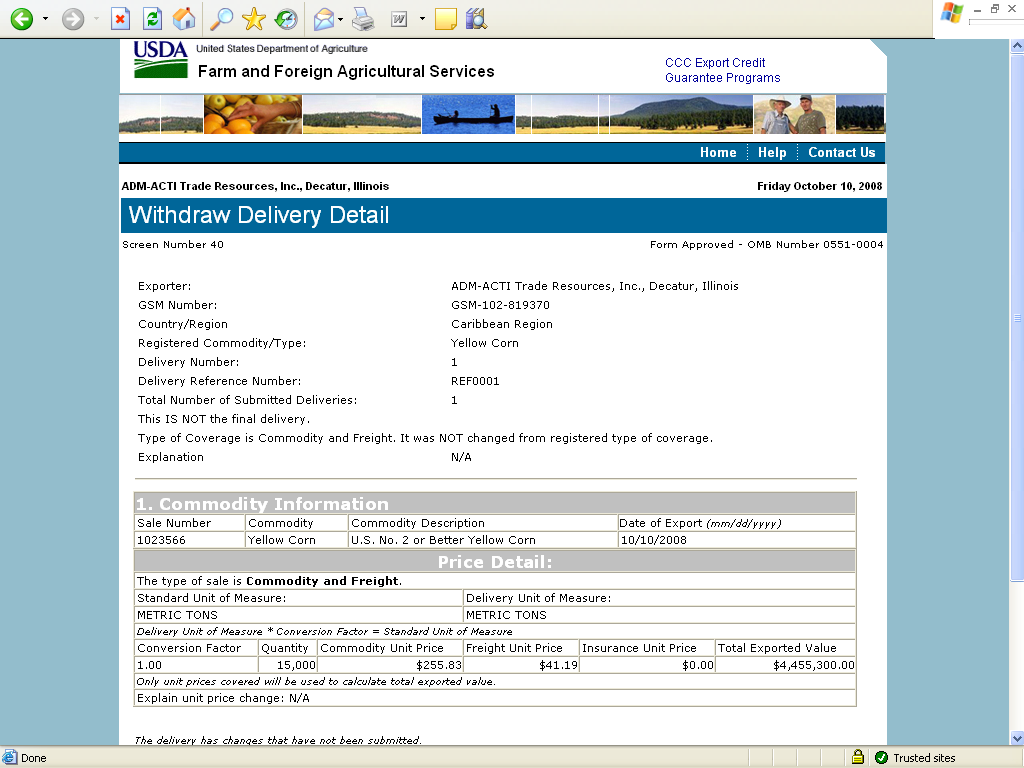
Task: Click the green Back navigation arrow
Action: (x=21, y=19)
